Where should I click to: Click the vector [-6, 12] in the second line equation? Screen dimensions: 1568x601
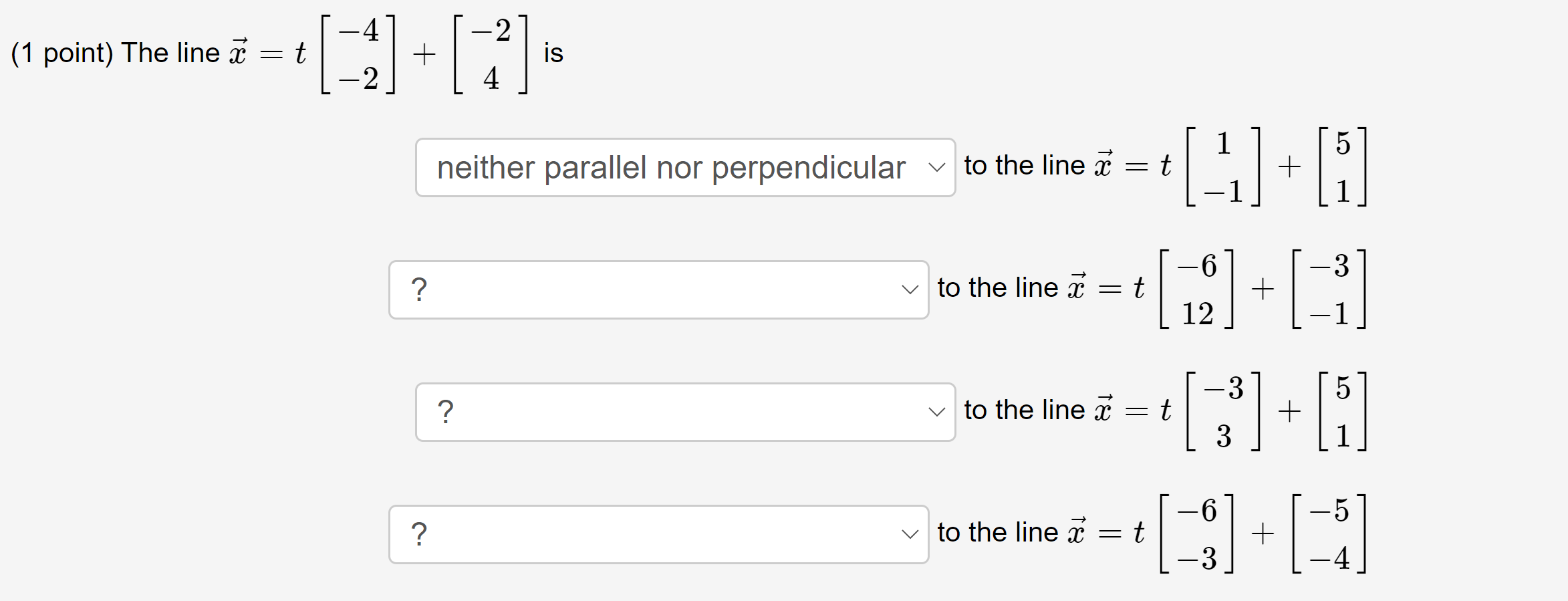pos(1196,289)
